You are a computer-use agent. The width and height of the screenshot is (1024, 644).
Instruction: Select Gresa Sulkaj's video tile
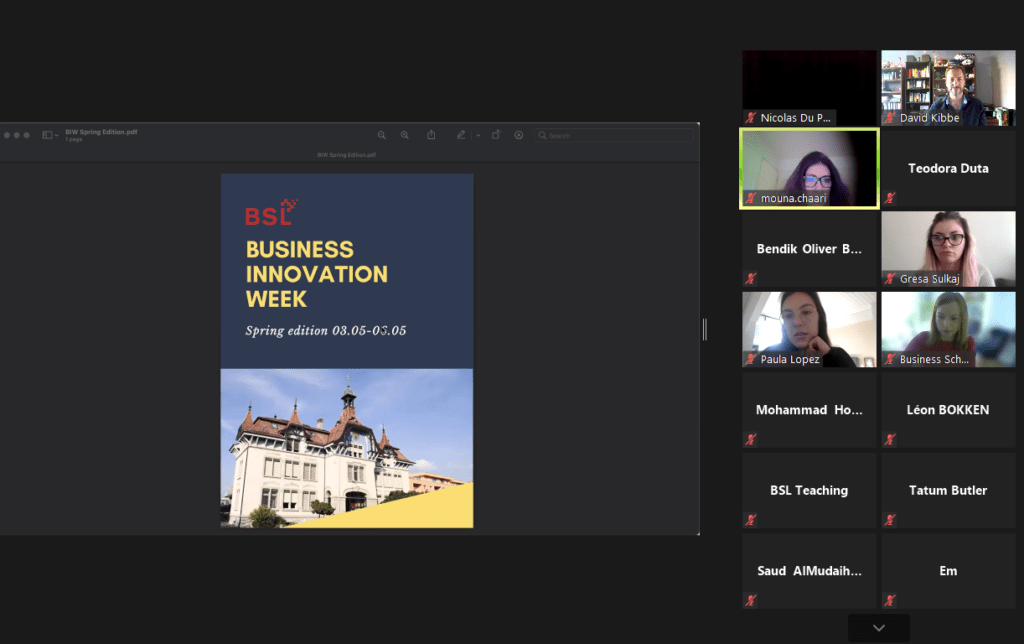tap(947, 249)
